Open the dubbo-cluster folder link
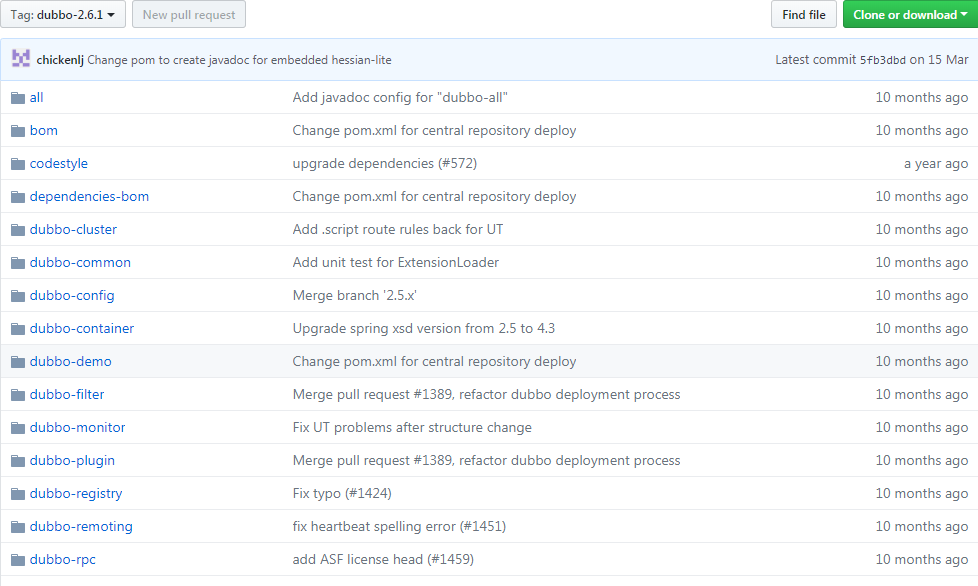The height and width of the screenshot is (586, 978). pyautogui.click(x=73, y=229)
